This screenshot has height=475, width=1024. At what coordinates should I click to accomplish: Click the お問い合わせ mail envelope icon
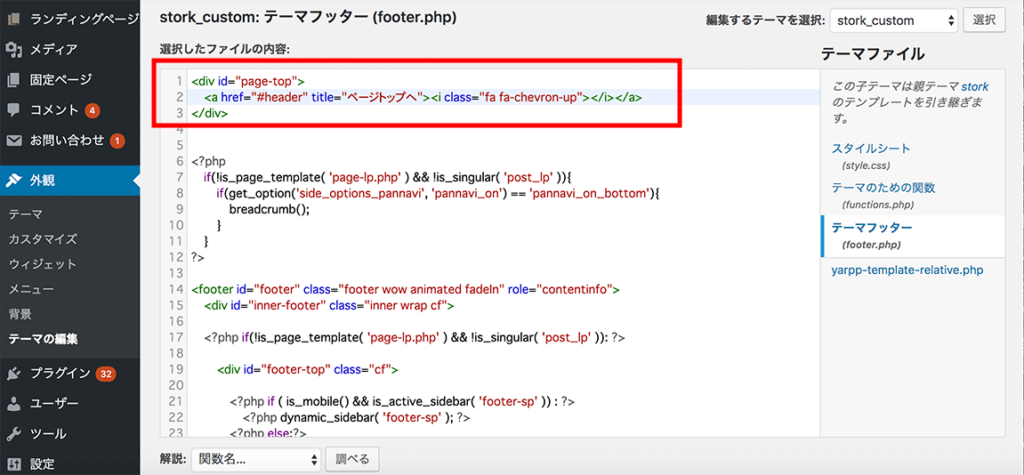point(14,140)
